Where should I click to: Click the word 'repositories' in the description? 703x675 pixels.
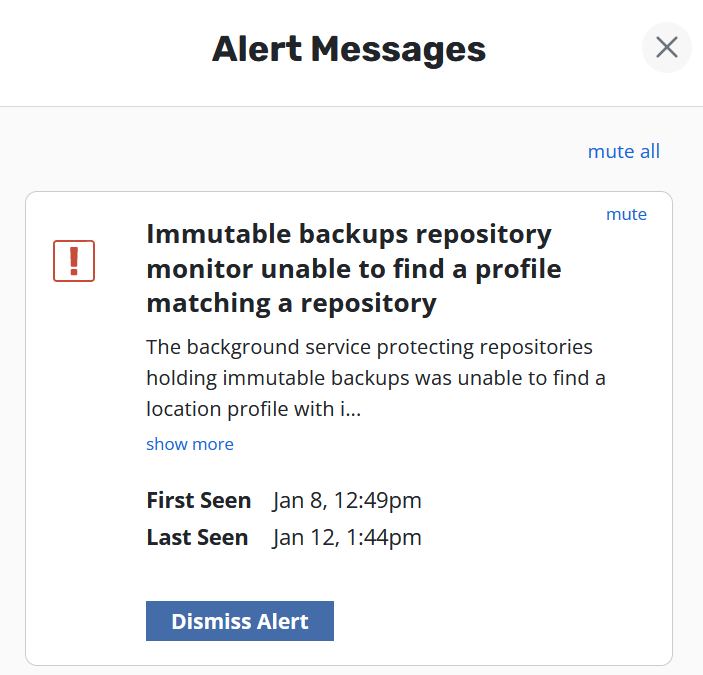pyautogui.click(x=538, y=347)
